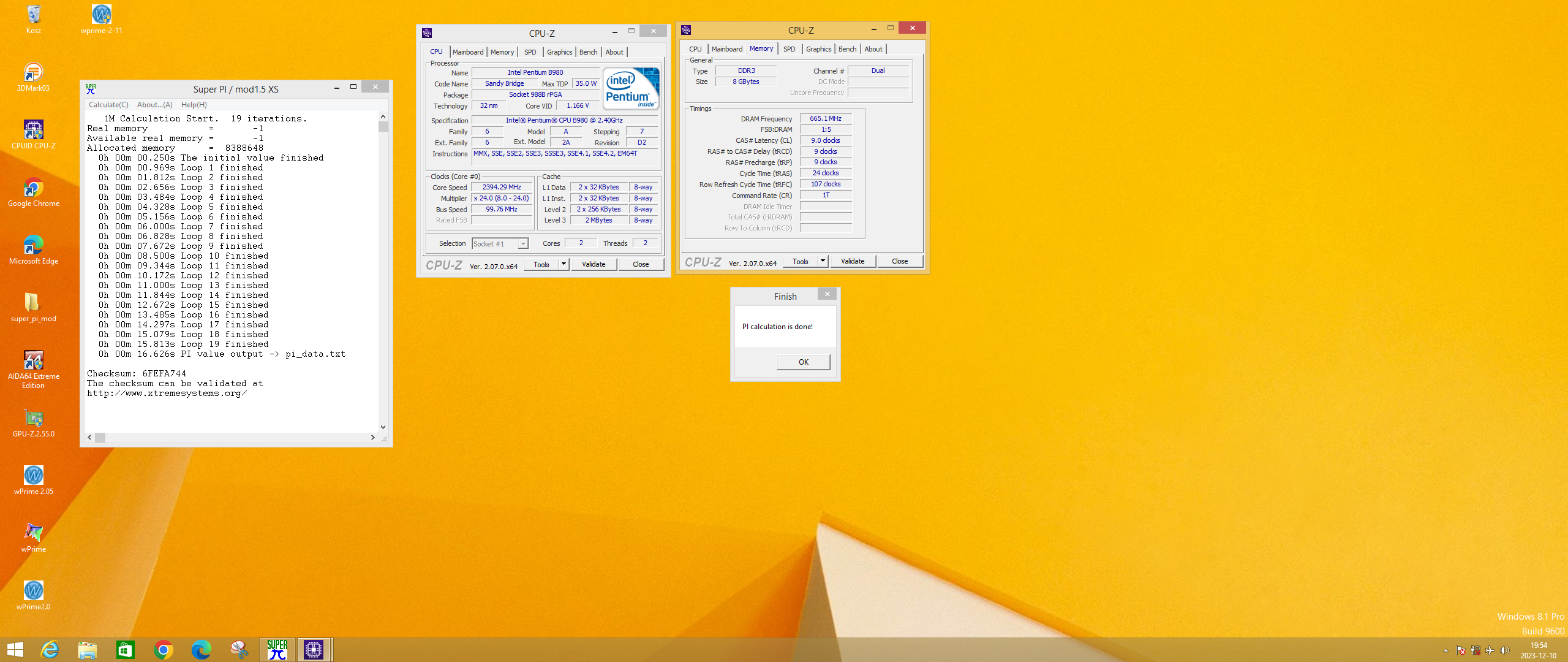Expand Tools dropdown arrow in right CPU-Z
Viewport: 1568px width, 662px height.
click(x=823, y=261)
